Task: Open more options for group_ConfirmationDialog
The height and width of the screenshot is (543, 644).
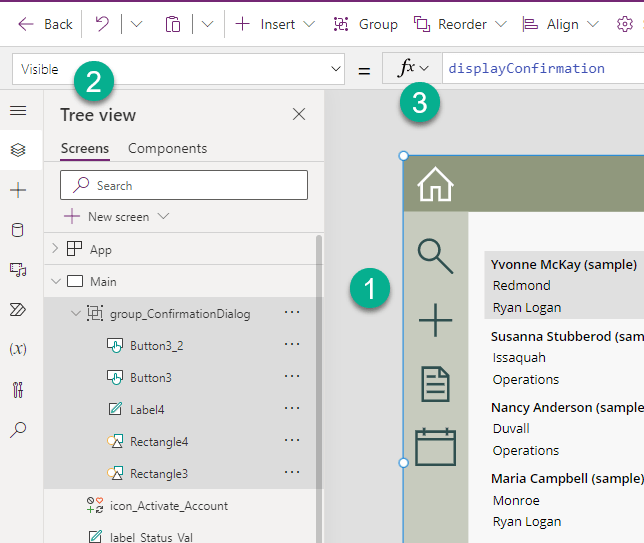Action: point(292,313)
